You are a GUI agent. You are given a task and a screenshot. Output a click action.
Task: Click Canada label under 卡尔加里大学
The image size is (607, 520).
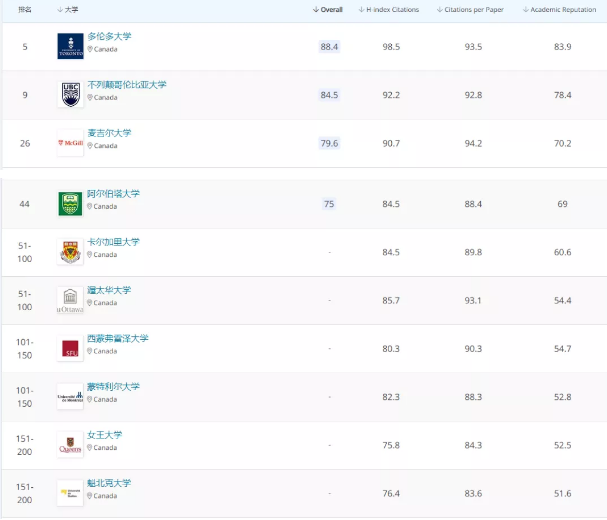(105, 254)
